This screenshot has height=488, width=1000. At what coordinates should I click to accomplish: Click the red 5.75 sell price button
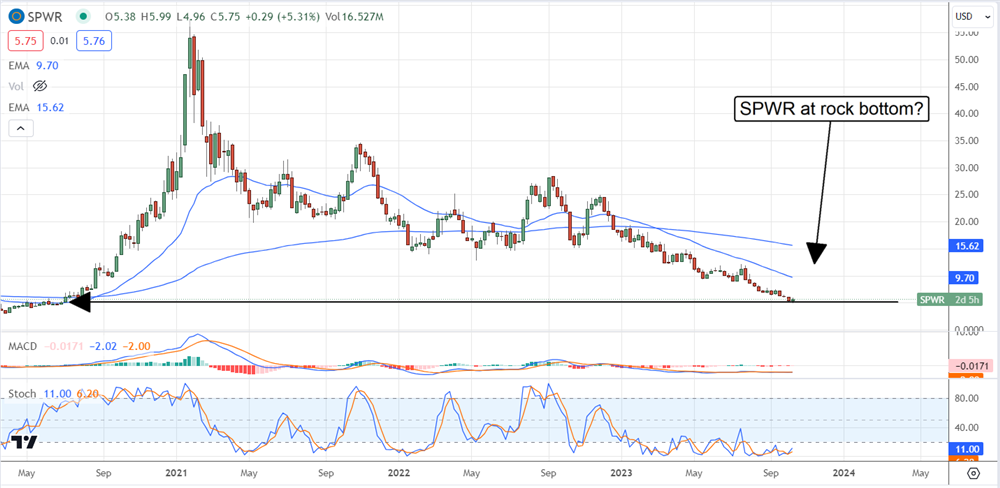click(x=22, y=41)
